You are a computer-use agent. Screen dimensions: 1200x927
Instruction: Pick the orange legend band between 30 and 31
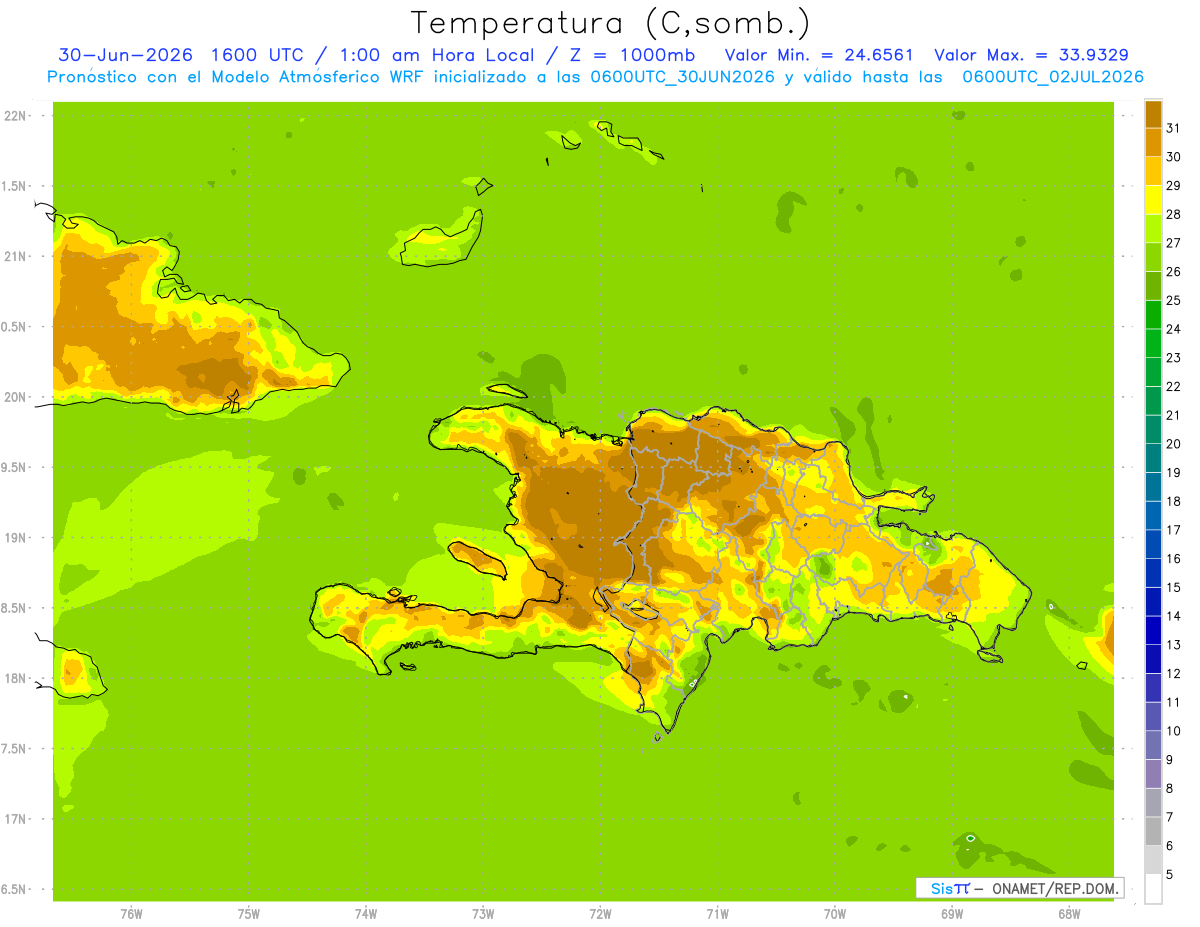pyautogui.click(x=1153, y=143)
